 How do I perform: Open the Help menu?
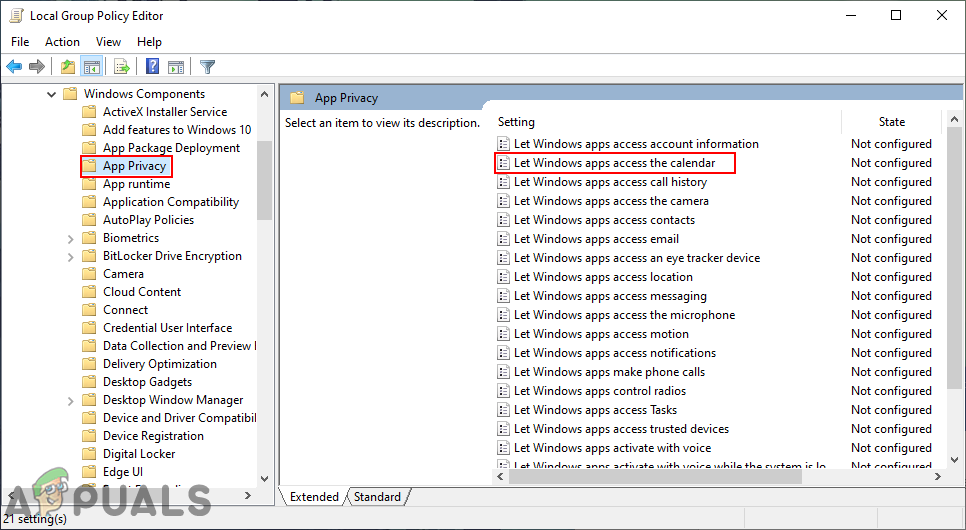coord(149,41)
